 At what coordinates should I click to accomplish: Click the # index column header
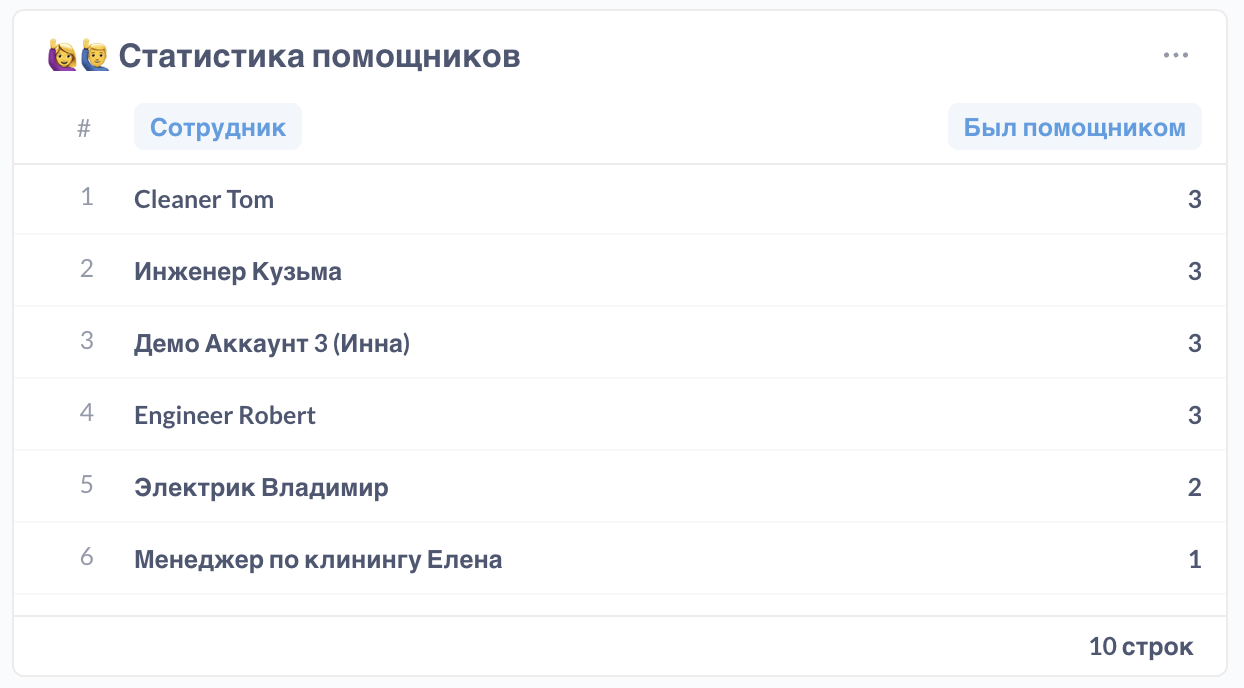pyautogui.click(x=84, y=128)
